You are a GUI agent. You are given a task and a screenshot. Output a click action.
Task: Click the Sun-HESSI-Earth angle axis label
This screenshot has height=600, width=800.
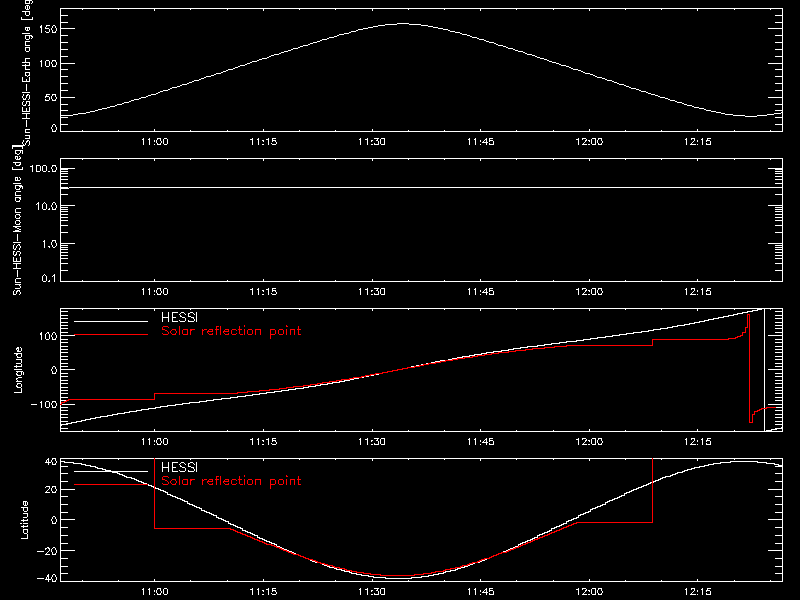pyautogui.click(x=27, y=72)
